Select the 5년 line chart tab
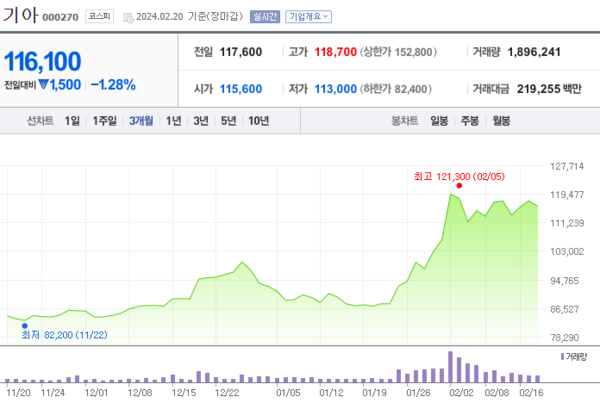Image resolution: width=600 pixels, height=409 pixels. (228, 121)
